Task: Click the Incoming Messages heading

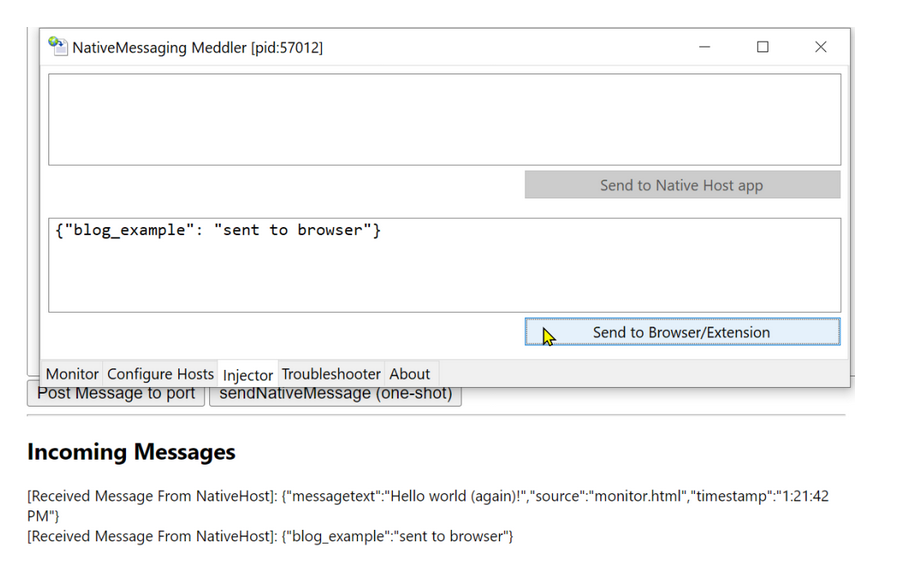Action: pos(131,452)
